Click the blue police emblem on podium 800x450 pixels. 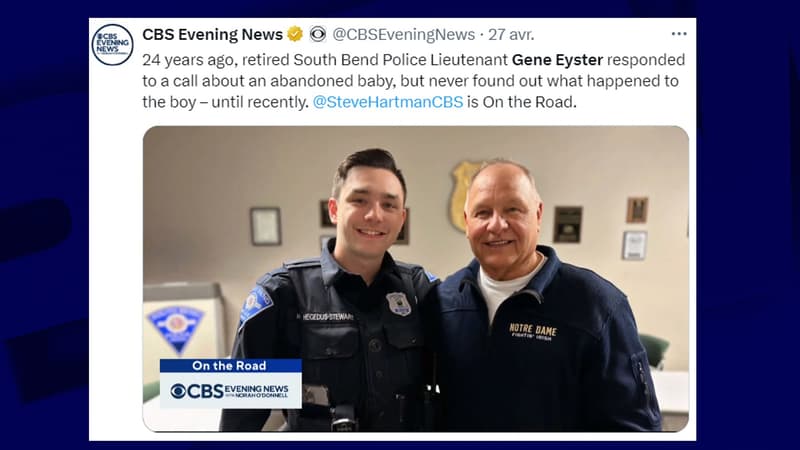coord(177,329)
